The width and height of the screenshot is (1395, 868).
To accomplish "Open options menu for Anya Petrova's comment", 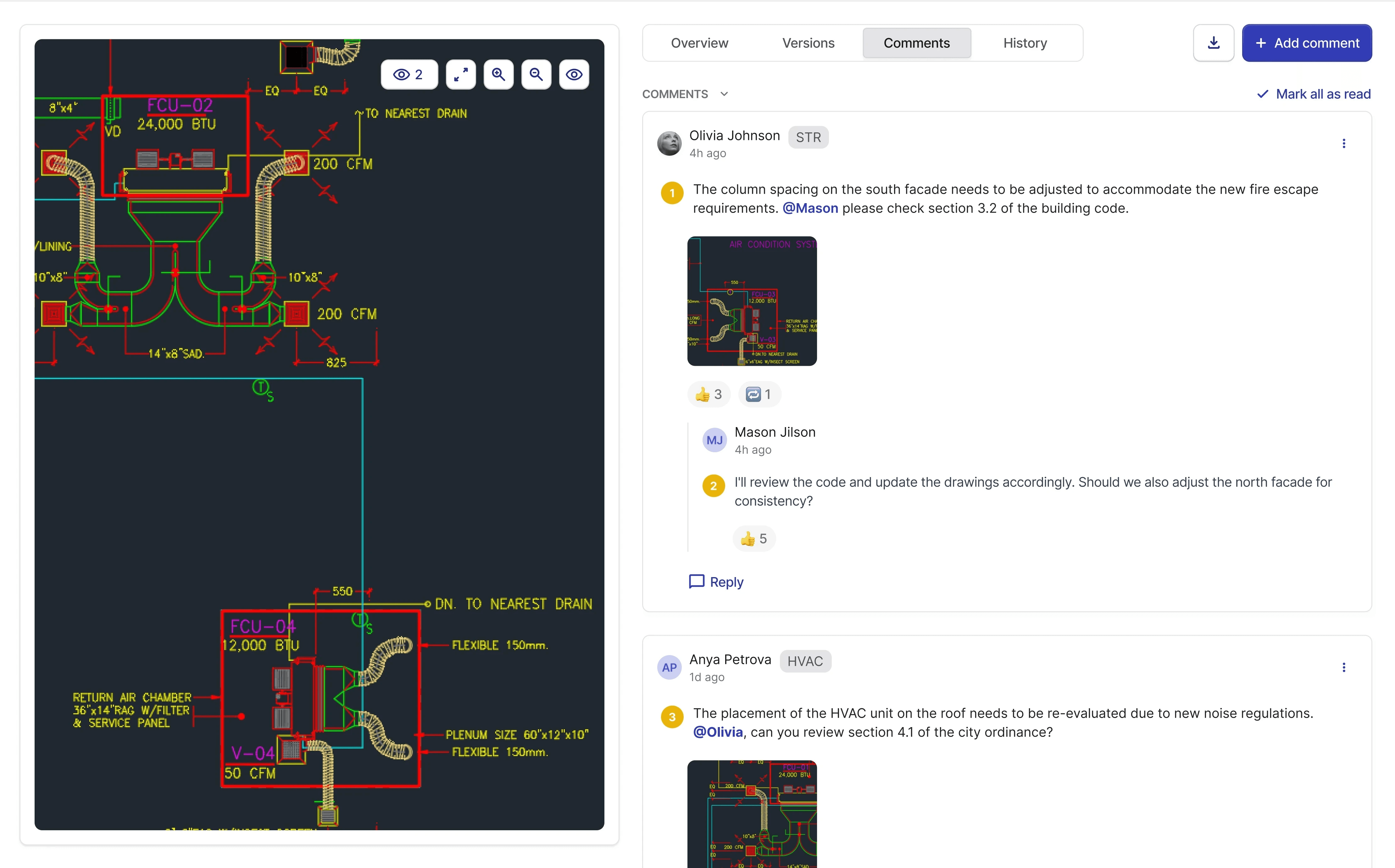I will tap(1343, 667).
